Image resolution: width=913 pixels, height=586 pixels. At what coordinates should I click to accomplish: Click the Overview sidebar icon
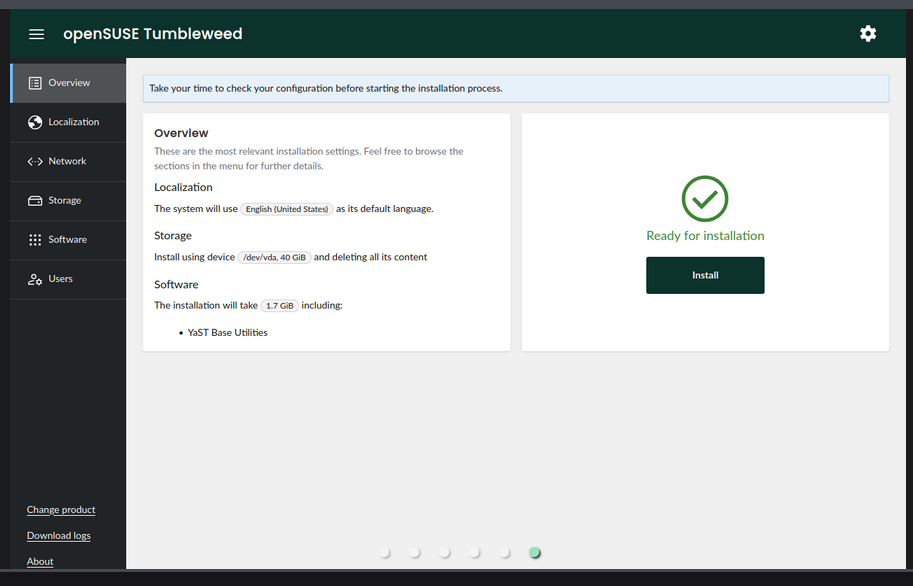pos(35,83)
